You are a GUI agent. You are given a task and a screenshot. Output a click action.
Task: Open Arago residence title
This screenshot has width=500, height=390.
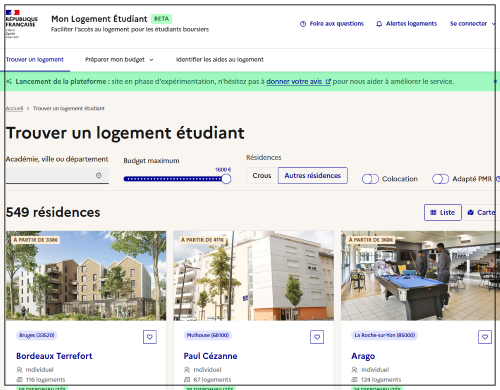point(363,356)
